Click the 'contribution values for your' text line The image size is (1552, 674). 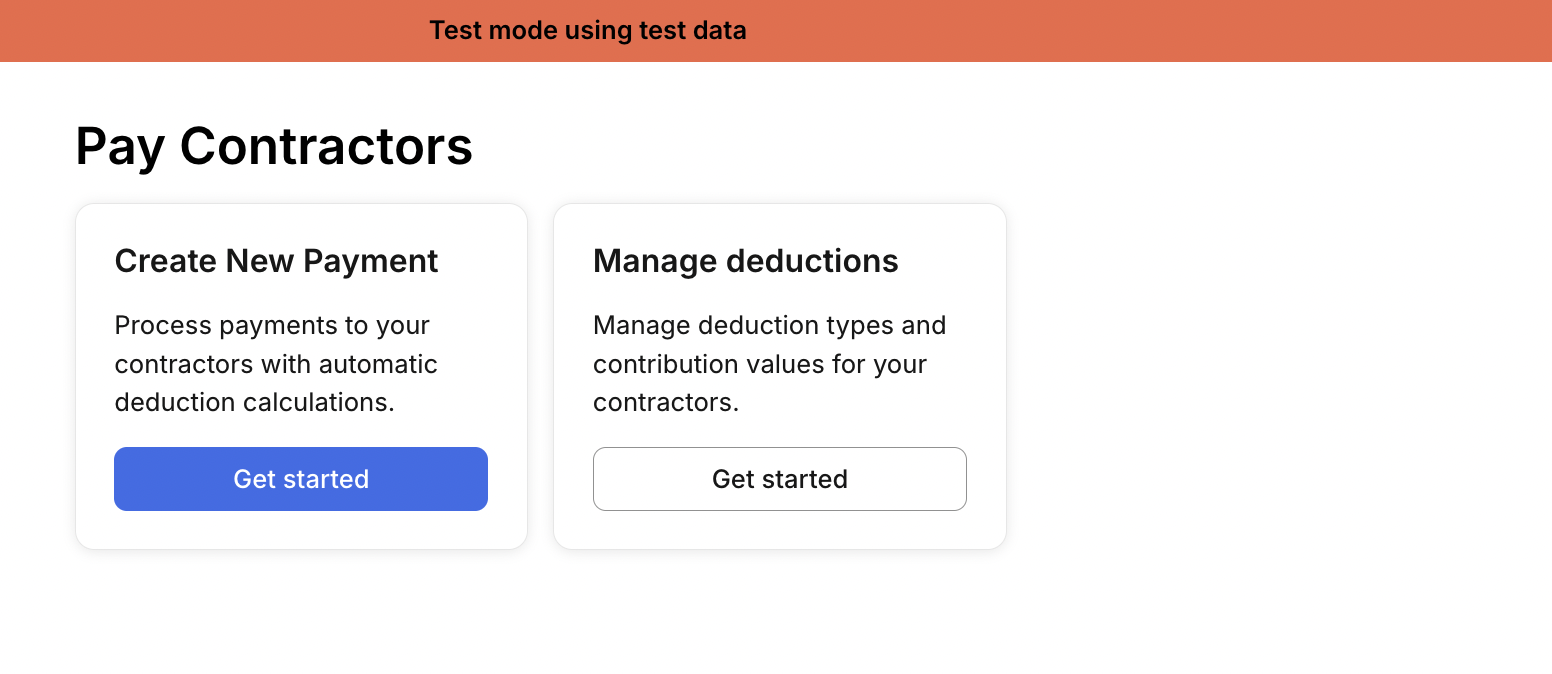[760, 364]
